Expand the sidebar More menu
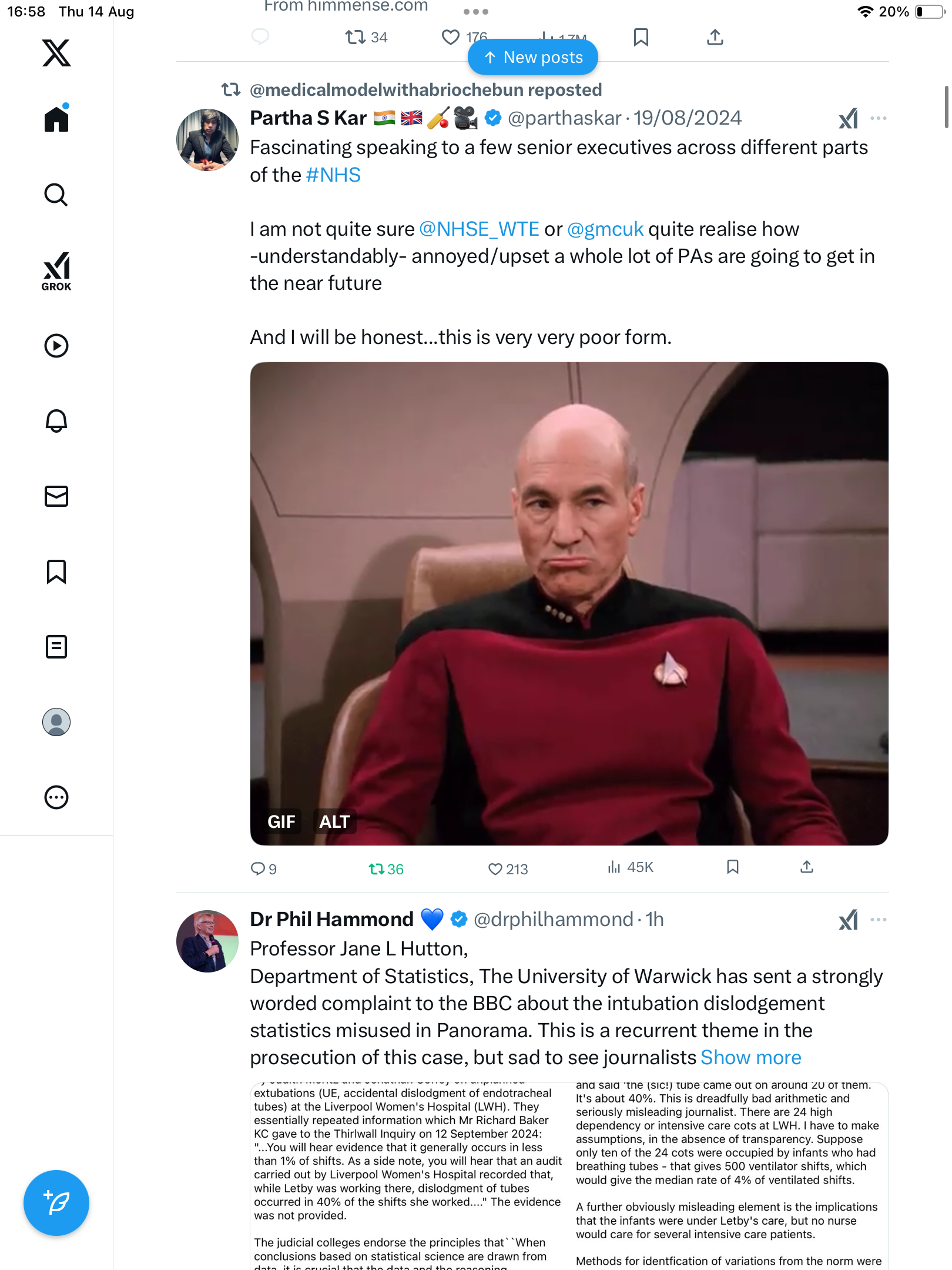 [x=56, y=797]
